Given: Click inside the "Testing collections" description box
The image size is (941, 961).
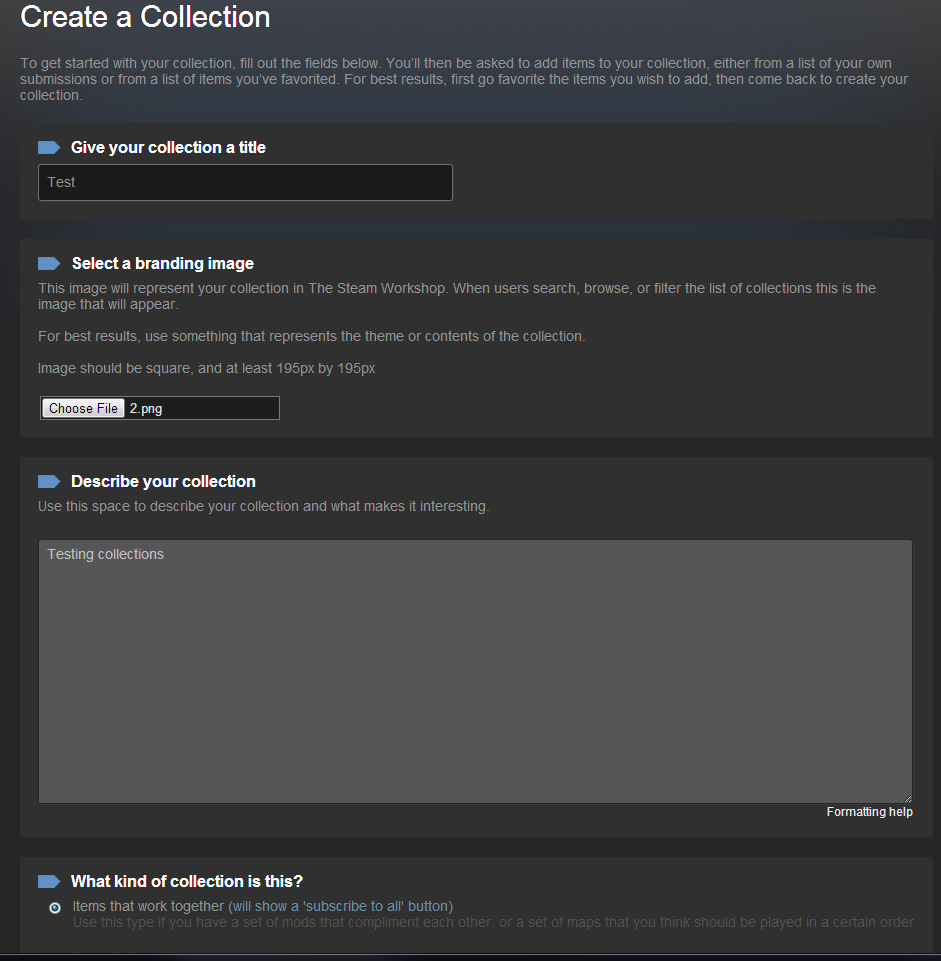Looking at the screenshot, I should tap(475, 670).
